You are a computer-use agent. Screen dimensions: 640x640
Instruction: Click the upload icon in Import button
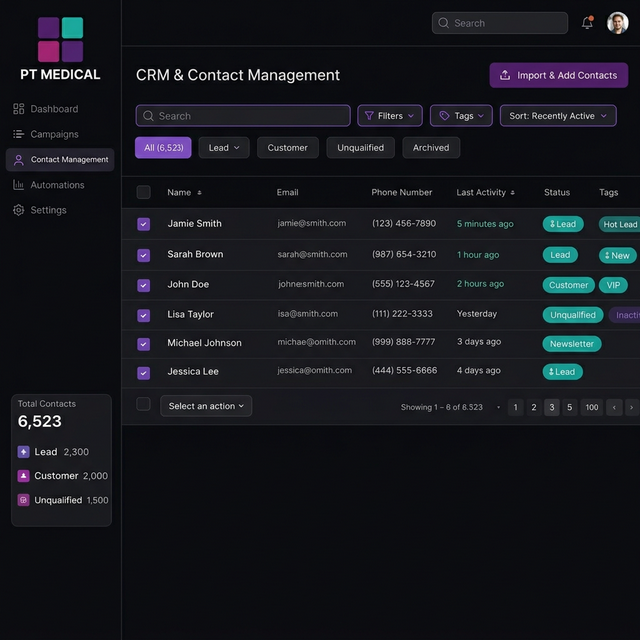[x=505, y=75]
